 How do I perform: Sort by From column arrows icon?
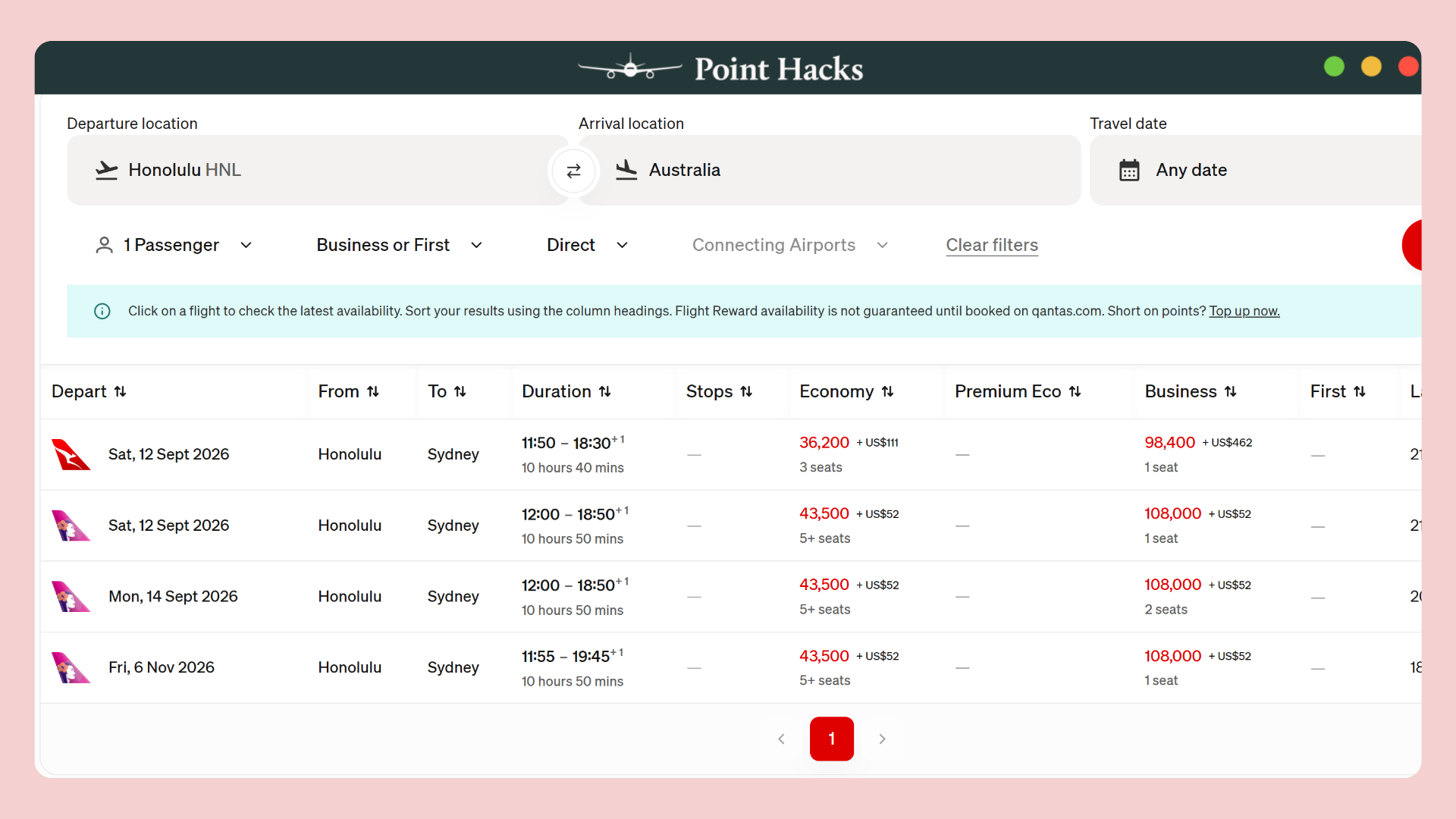click(372, 391)
